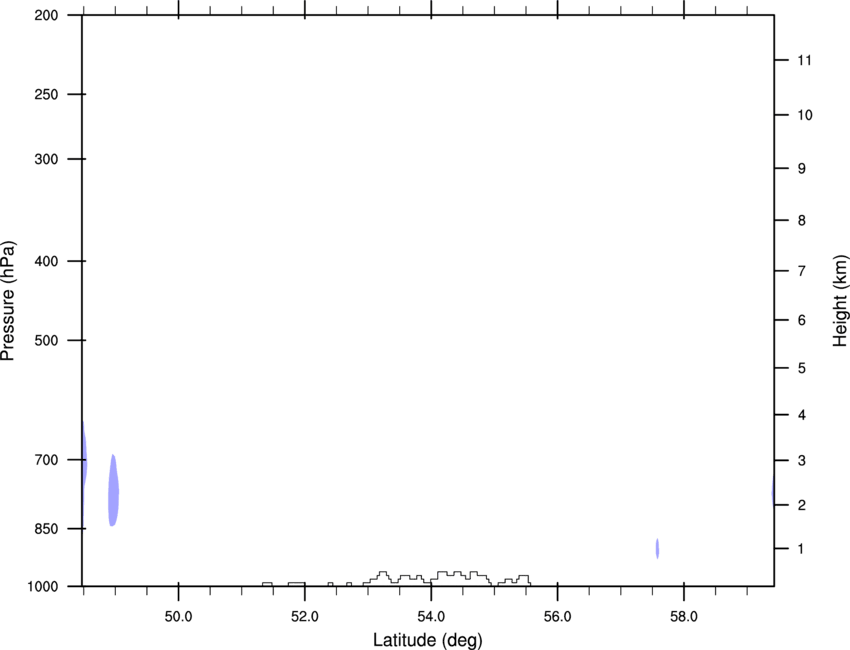
Task: Click the 56.0 latitude label
Action: (x=557, y=616)
